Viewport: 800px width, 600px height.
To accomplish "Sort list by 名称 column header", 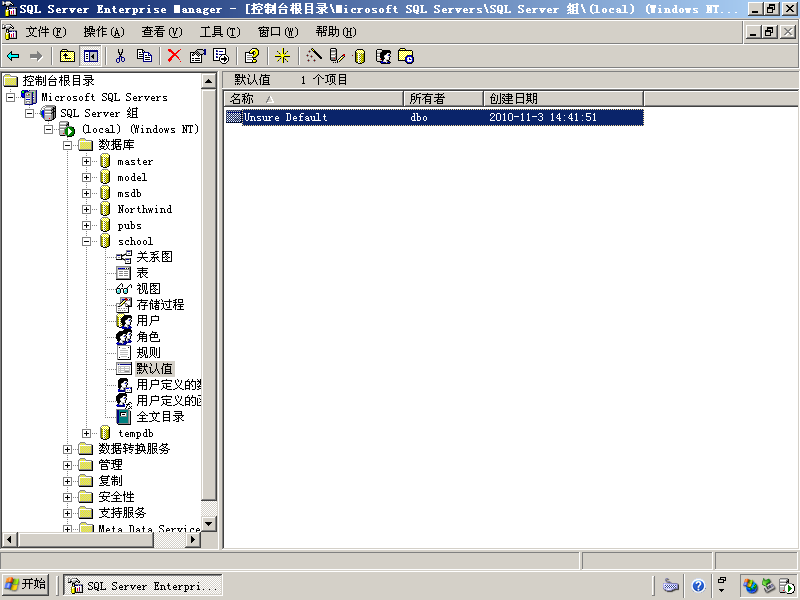I will click(314, 98).
